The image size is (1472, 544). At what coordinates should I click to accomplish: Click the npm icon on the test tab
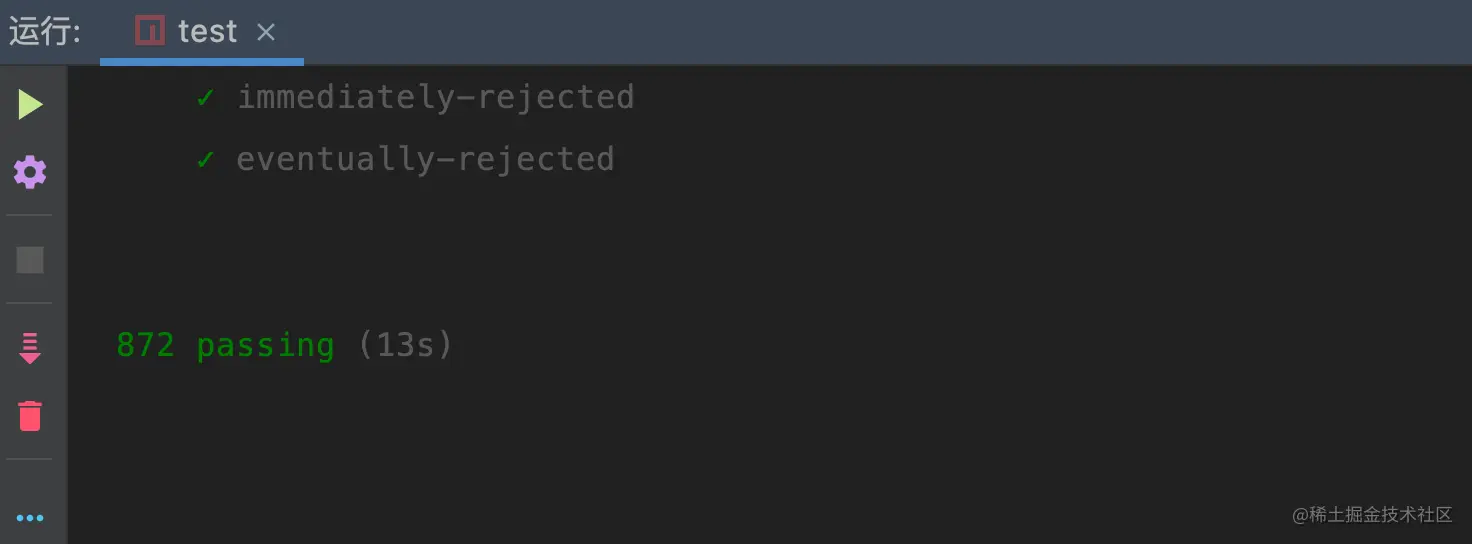[150, 31]
